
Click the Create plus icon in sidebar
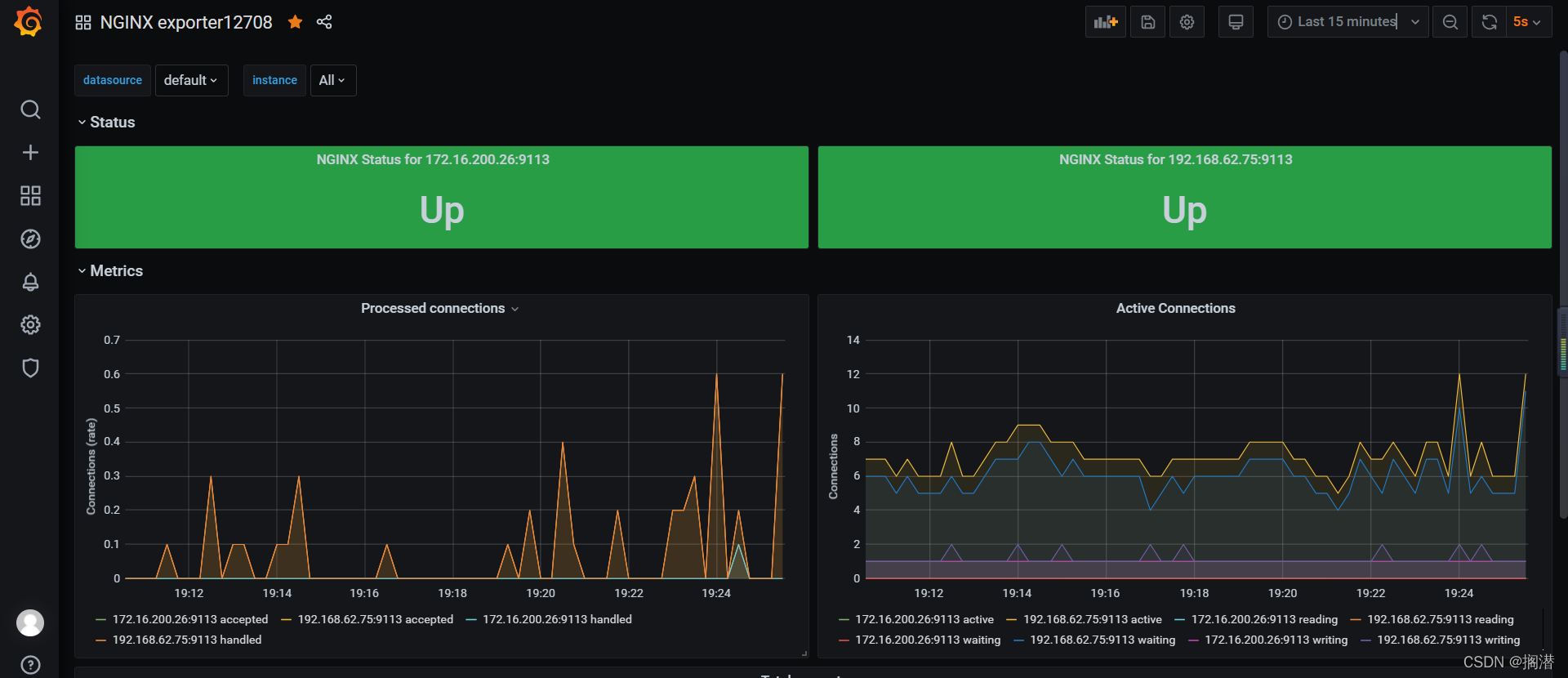pyautogui.click(x=30, y=153)
